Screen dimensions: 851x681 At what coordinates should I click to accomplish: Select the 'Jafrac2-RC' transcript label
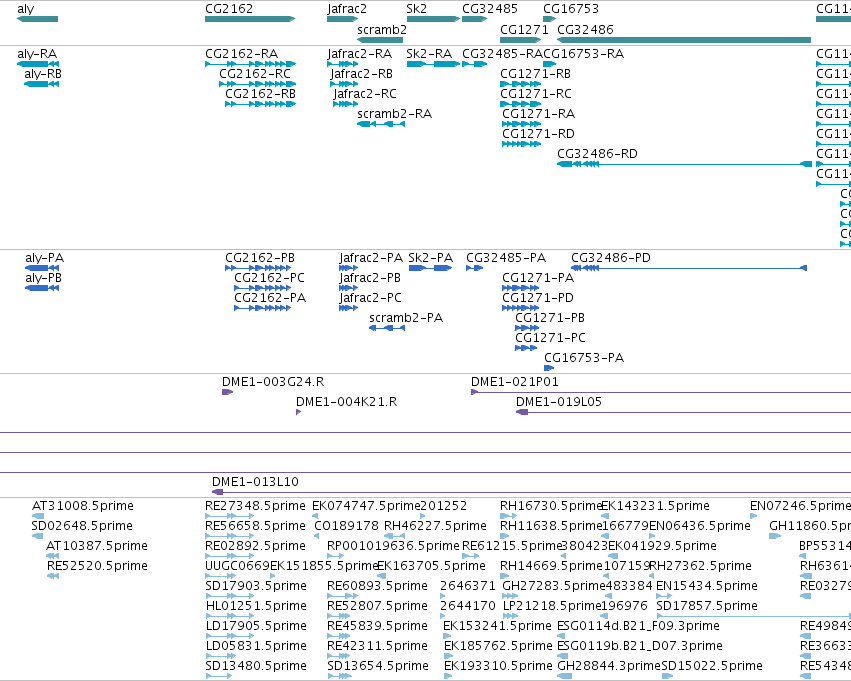pyautogui.click(x=365, y=94)
